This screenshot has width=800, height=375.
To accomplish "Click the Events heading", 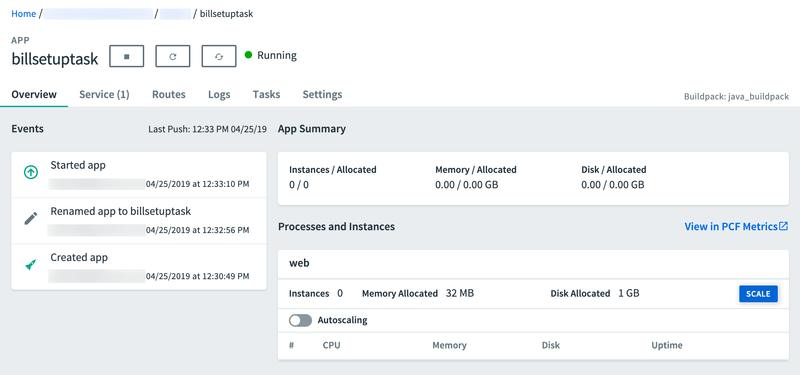I will point(28,129).
